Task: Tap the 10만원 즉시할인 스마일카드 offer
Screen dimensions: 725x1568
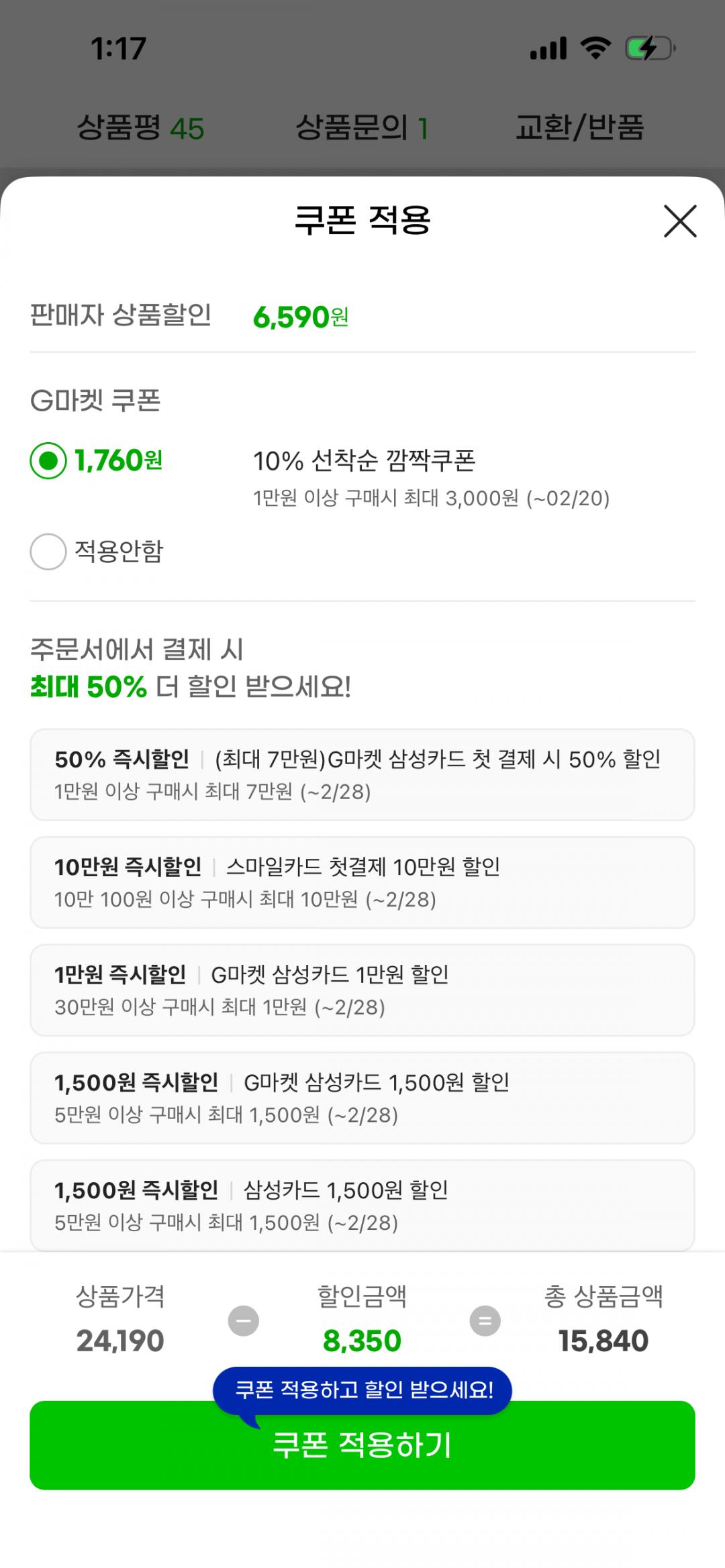Action: (x=362, y=882)
